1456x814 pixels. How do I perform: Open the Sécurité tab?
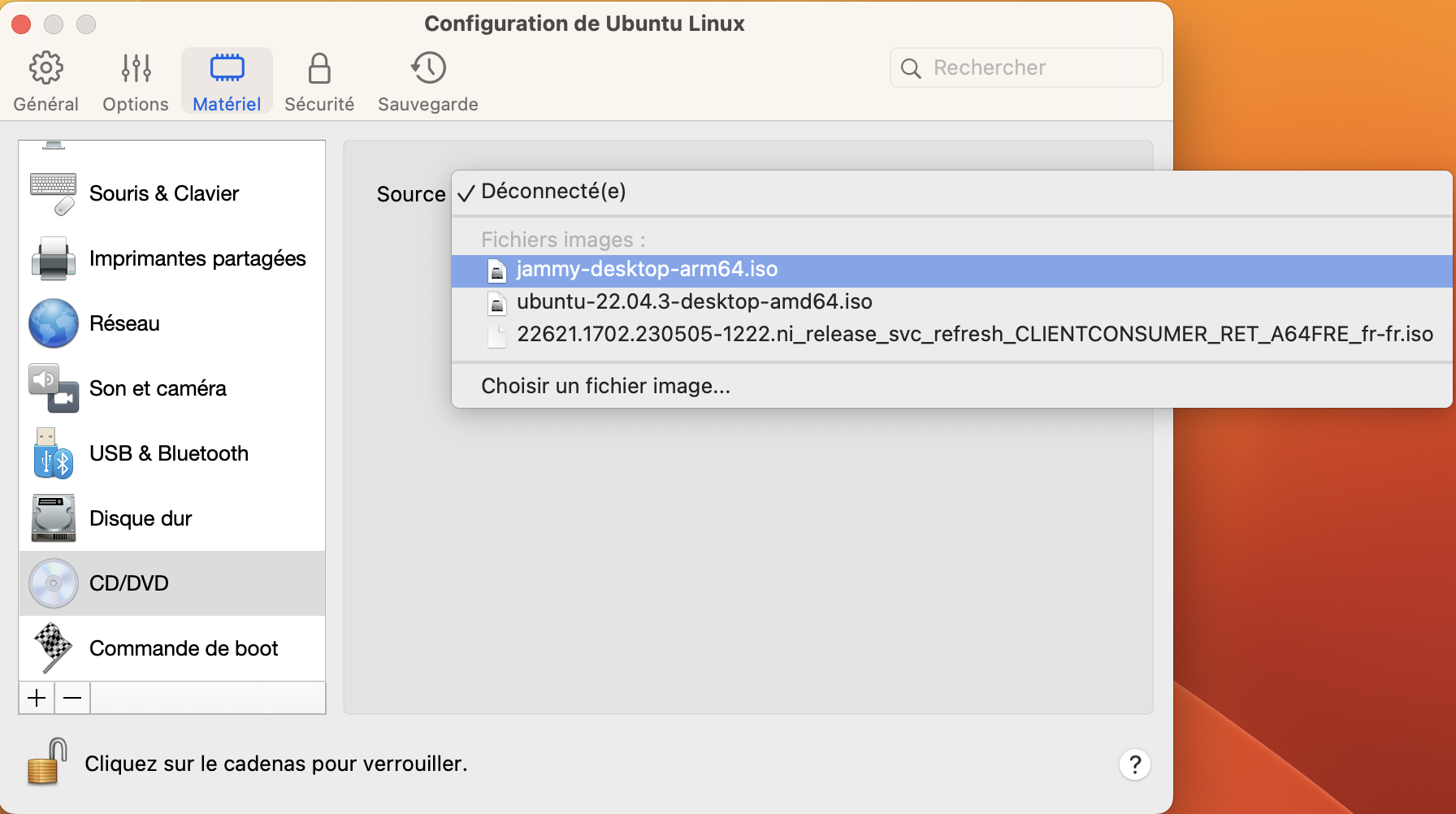point(319,81)
